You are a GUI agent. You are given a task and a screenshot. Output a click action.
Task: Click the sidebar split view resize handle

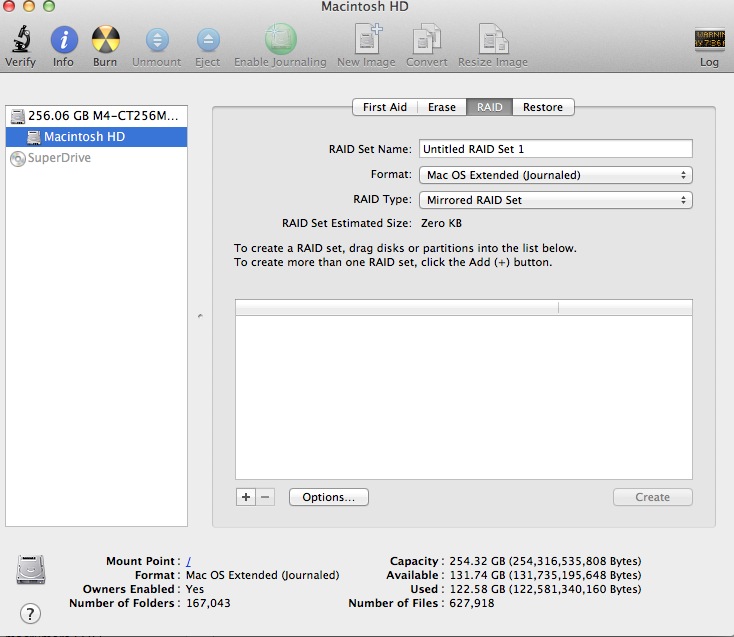coord(200,316)
